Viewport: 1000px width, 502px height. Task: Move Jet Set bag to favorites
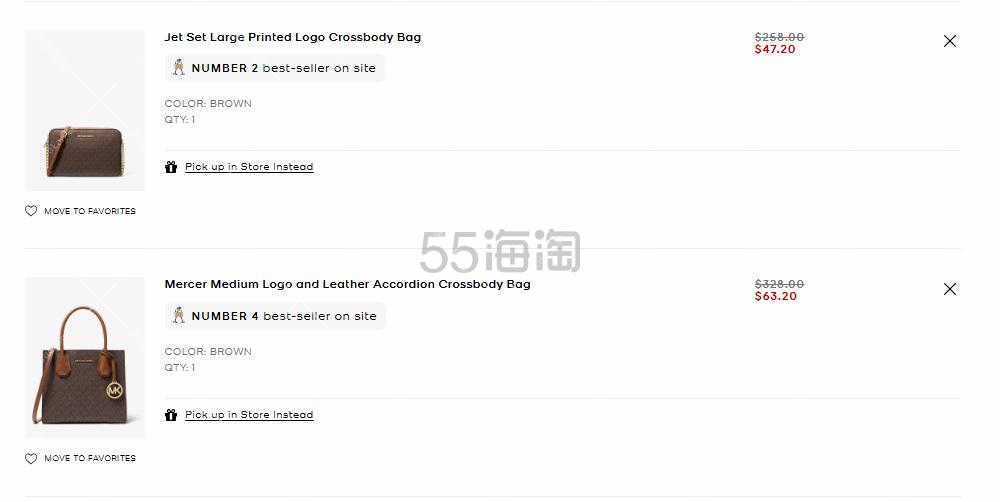coord(90,211)
